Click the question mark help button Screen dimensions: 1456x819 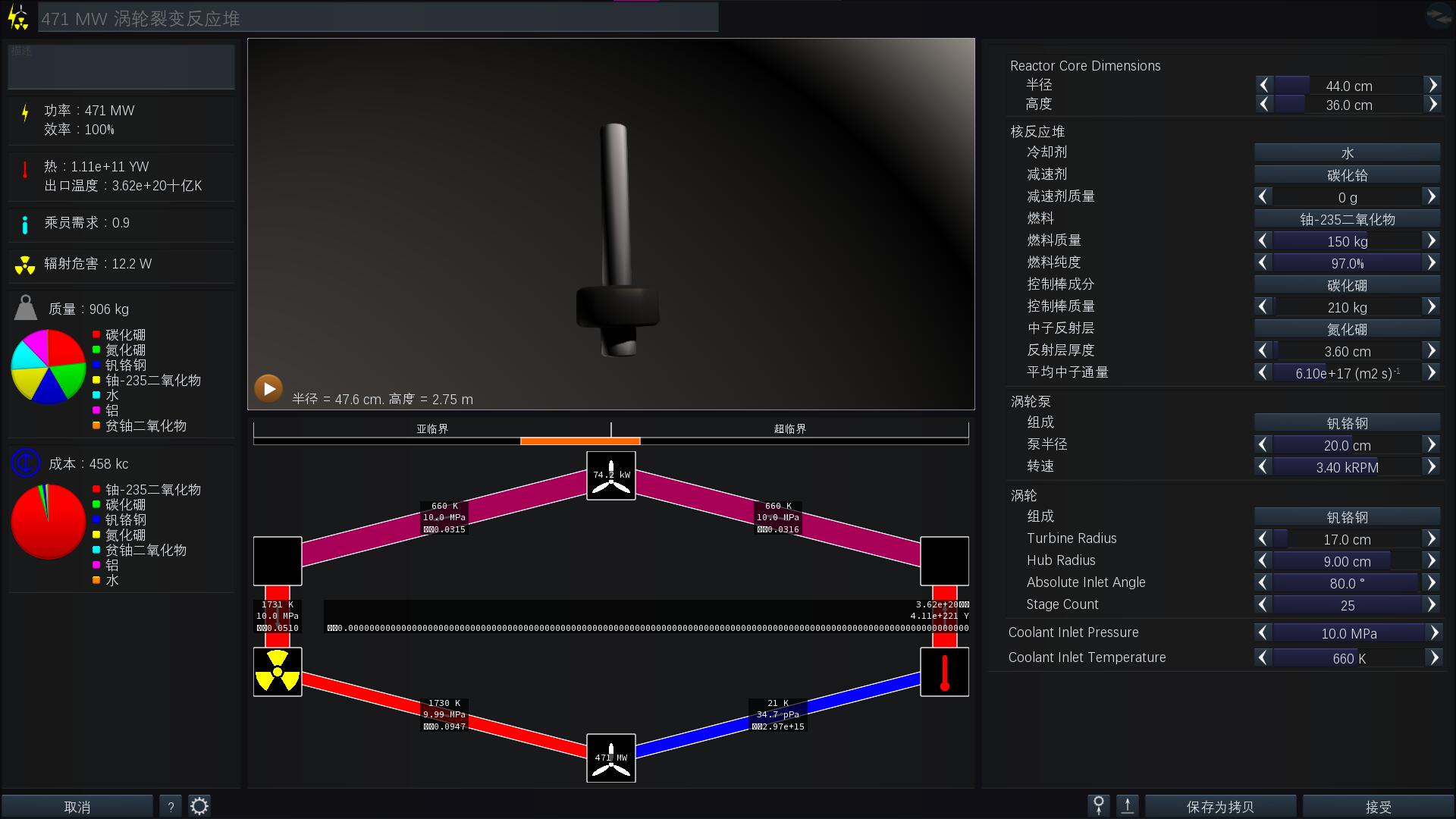tap(171, 806)
